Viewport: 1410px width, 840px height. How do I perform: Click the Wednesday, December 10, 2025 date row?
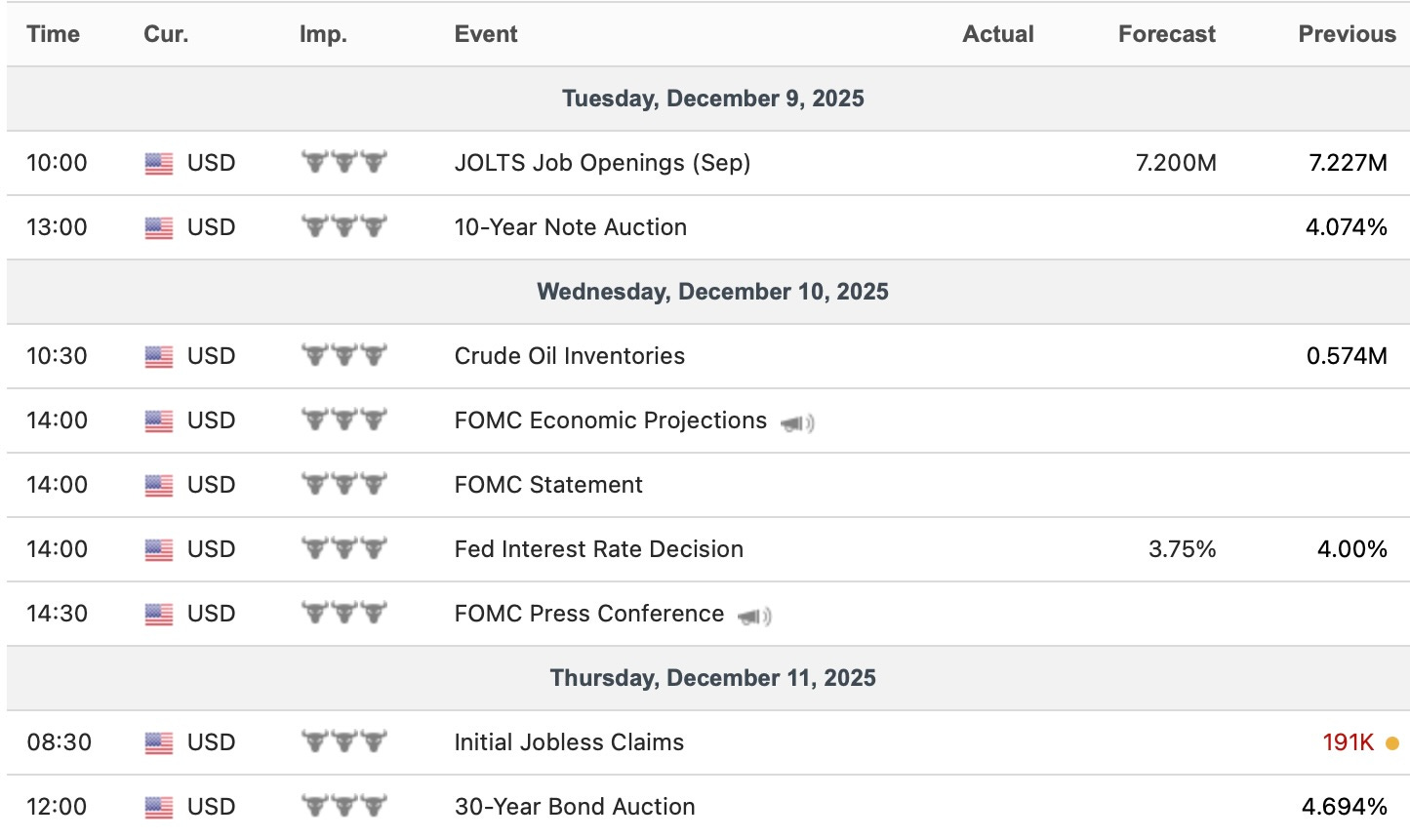(x=712, y=292)
